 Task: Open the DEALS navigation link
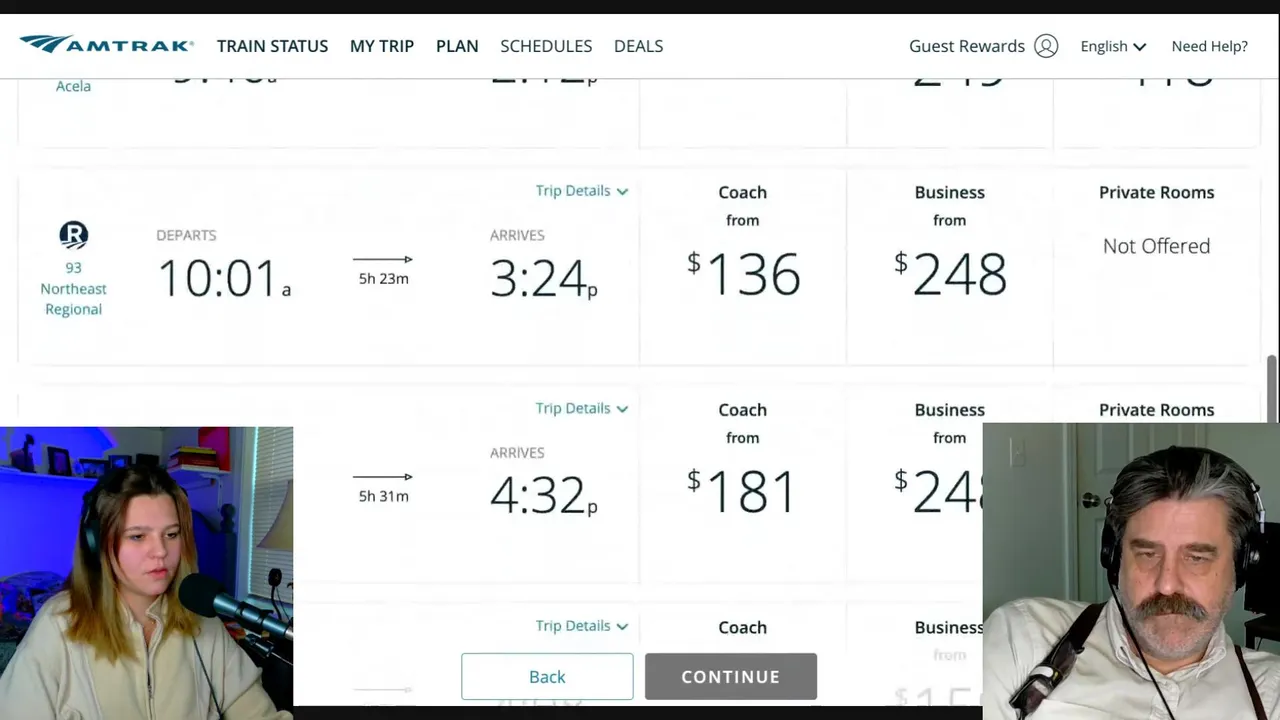point(638,46)
